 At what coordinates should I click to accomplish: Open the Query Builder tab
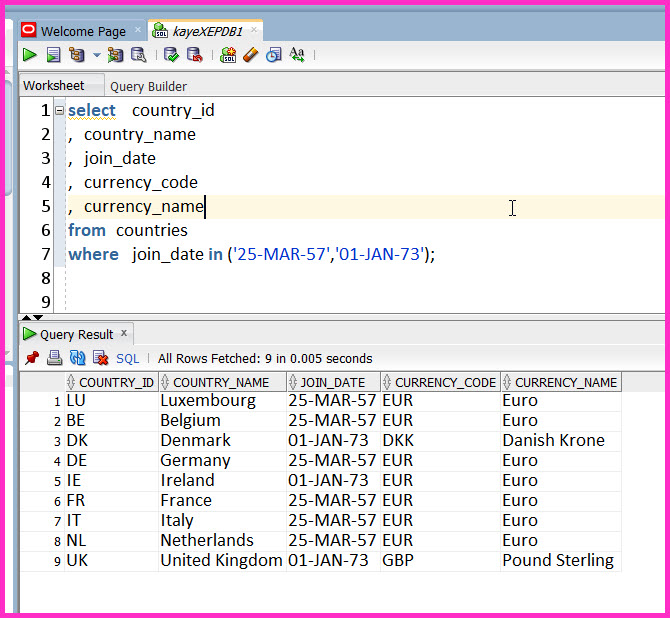[148, 87]
